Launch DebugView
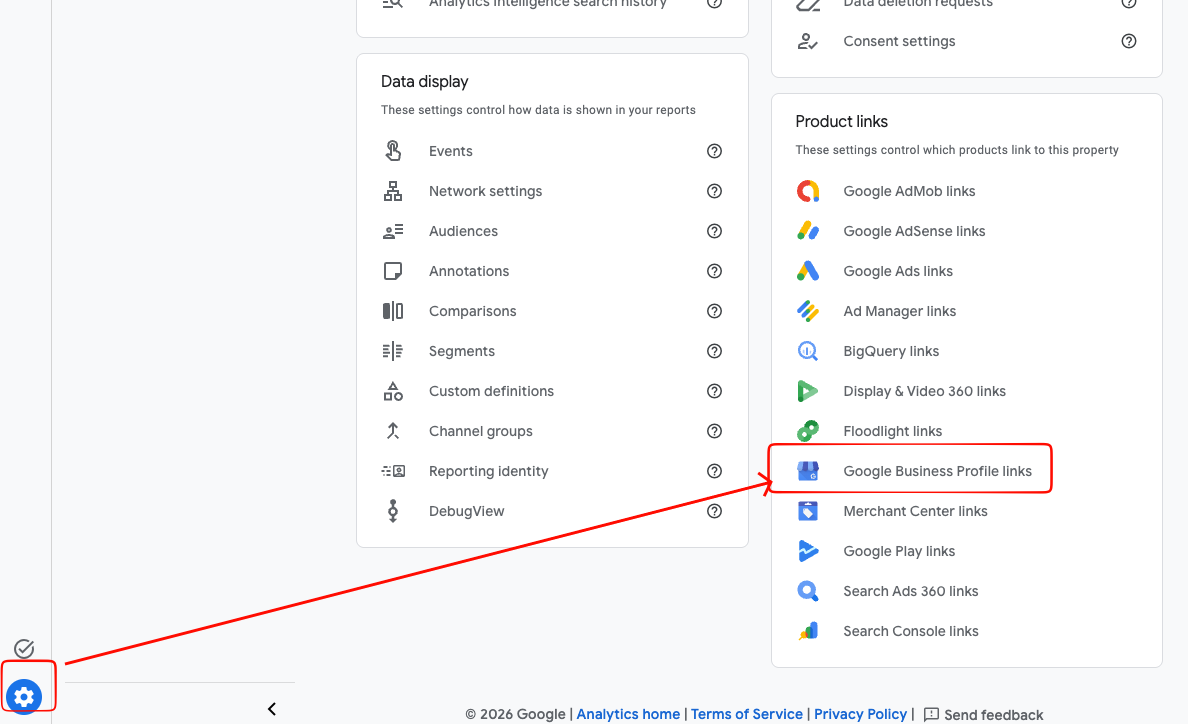The image size is (1188, 724). pos(467,511)
